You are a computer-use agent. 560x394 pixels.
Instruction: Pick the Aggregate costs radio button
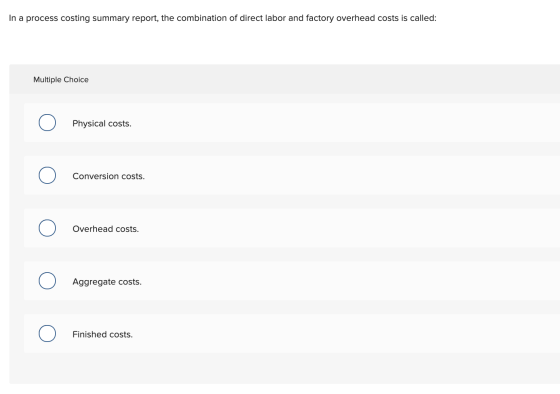click(x=47, y=281)
